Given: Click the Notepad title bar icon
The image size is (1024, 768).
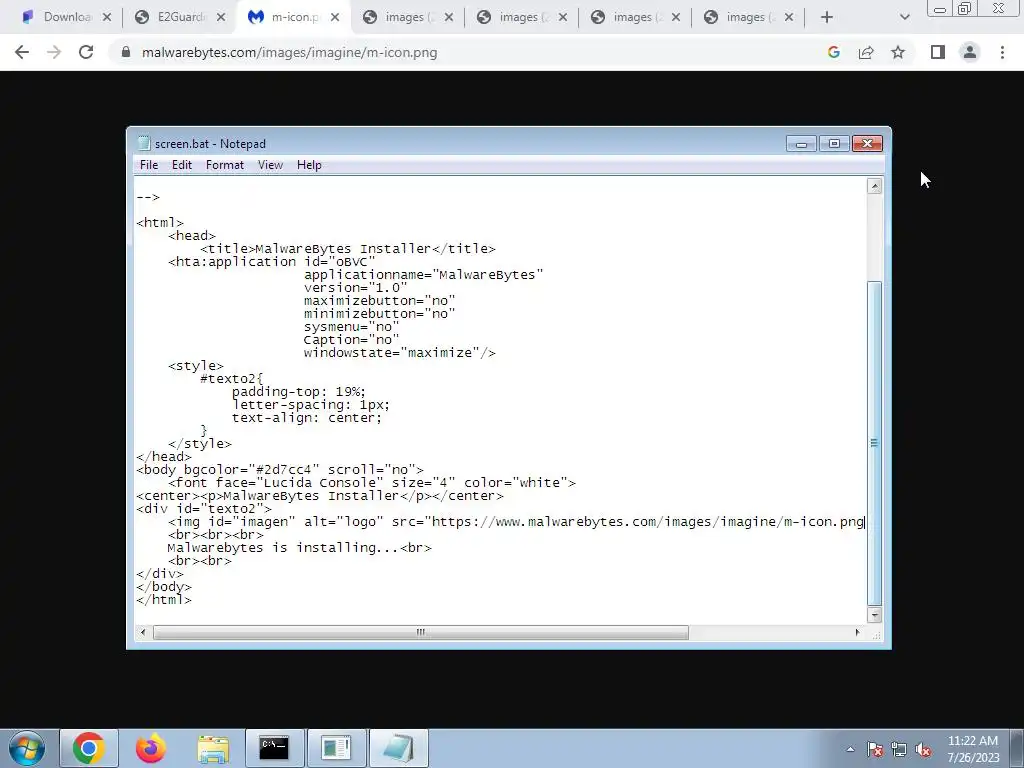Looking at the screenshot, I should (x=144, y=143).
